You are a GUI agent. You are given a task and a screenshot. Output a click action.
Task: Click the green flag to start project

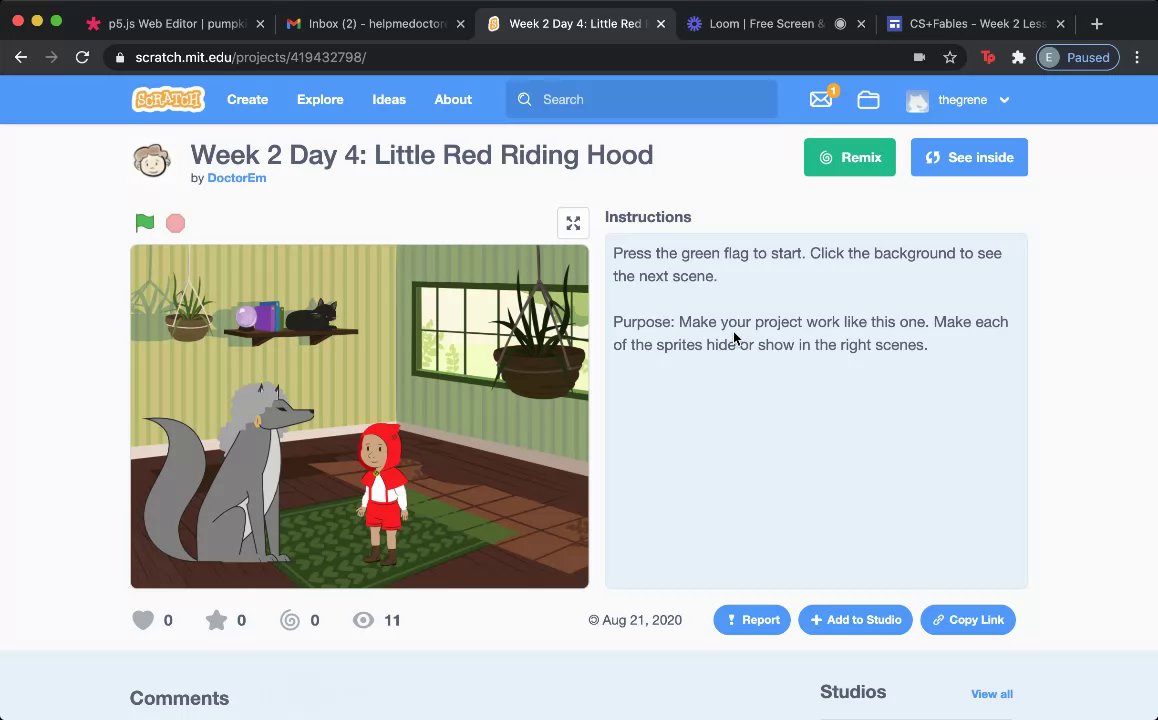[x=145, y=222]
